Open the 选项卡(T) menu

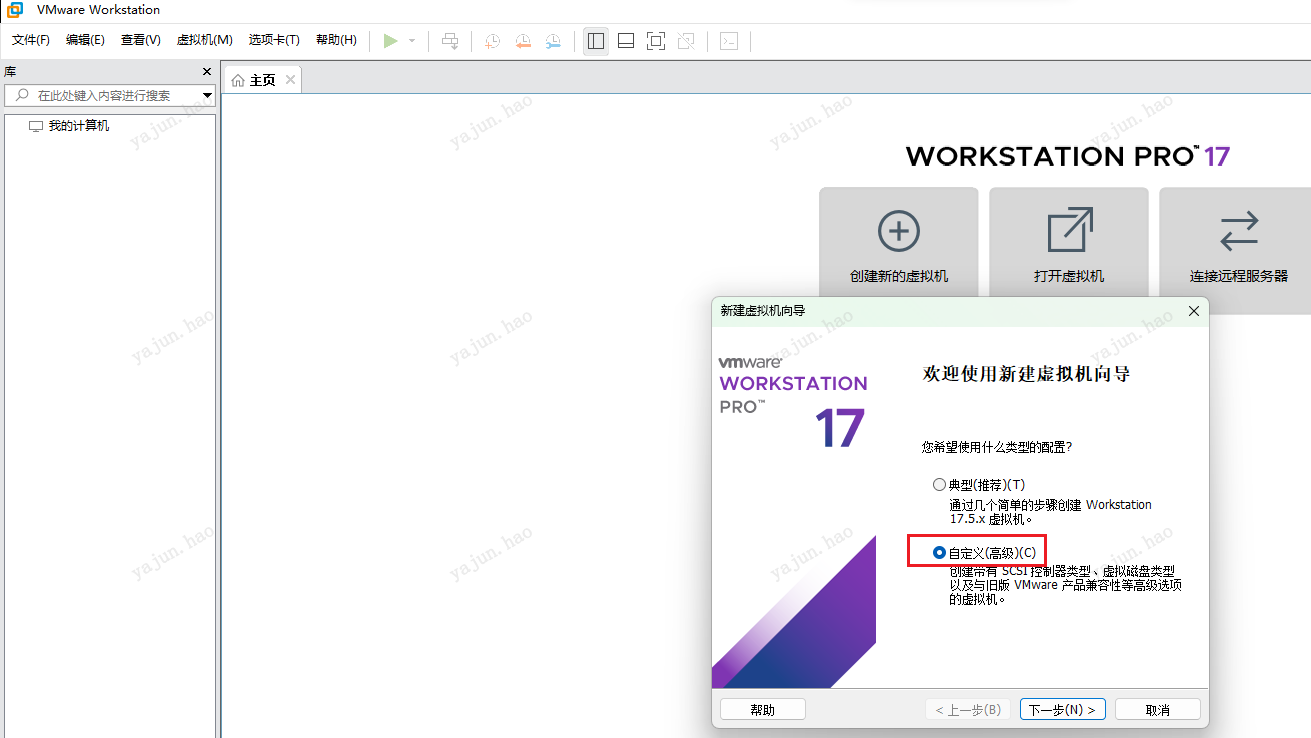click(x=274, y=40)
